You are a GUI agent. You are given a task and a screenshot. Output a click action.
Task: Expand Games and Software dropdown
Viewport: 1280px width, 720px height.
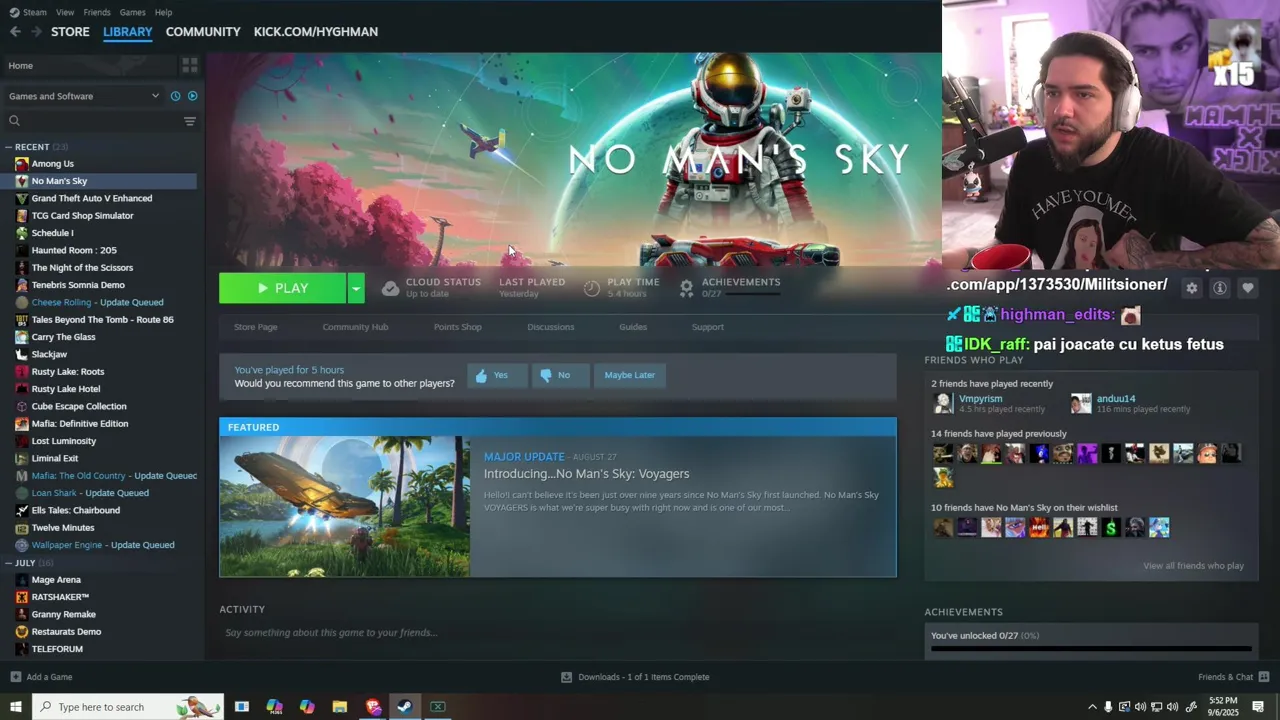tap(83, 96)
